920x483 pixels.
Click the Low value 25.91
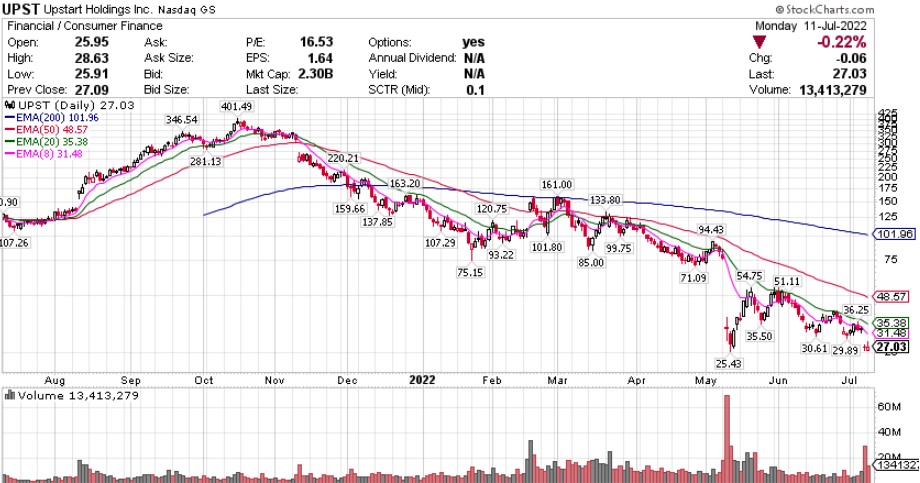click(x=92, y=74)
